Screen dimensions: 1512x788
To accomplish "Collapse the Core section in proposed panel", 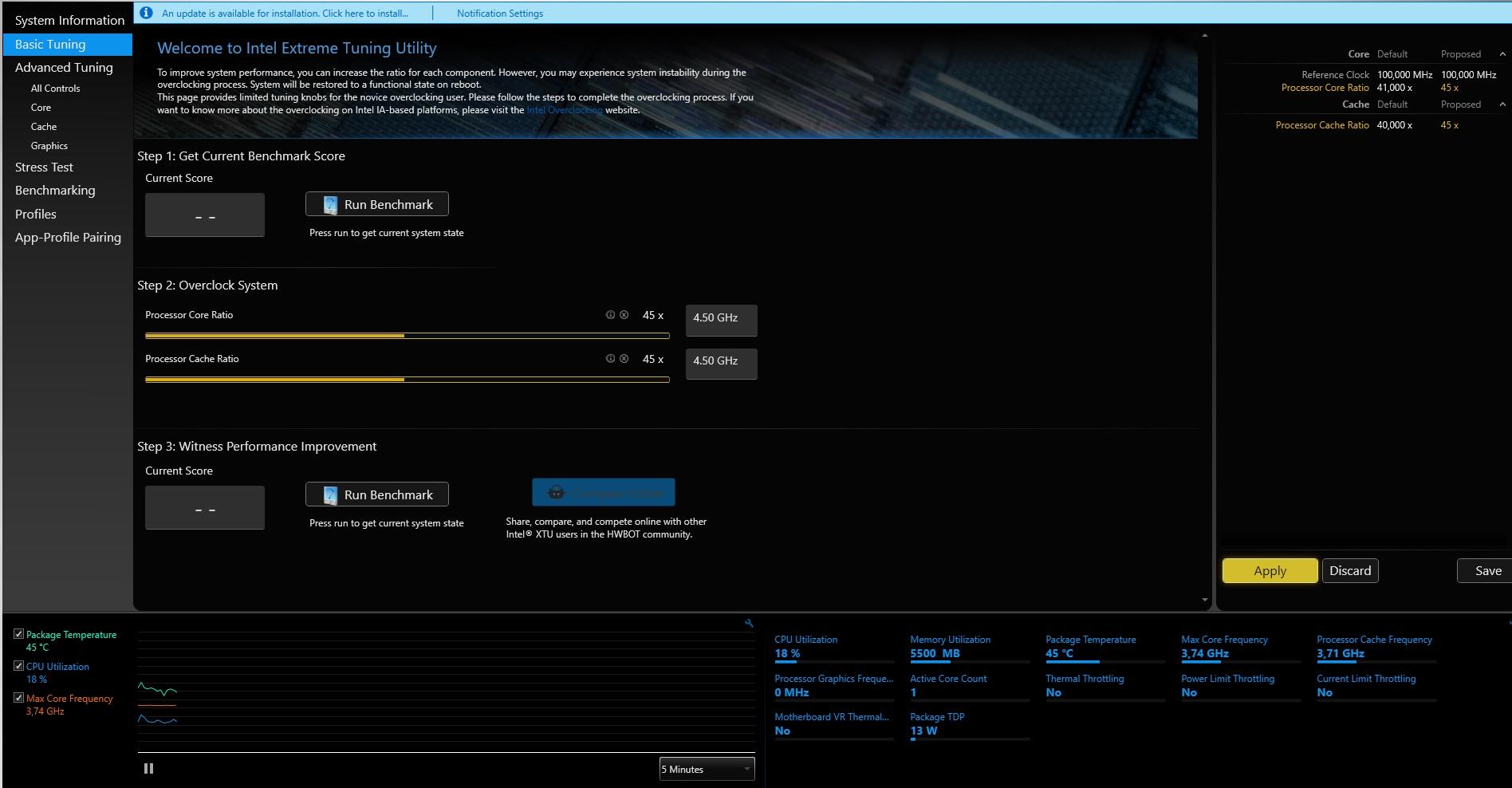I will [1502, 54].
